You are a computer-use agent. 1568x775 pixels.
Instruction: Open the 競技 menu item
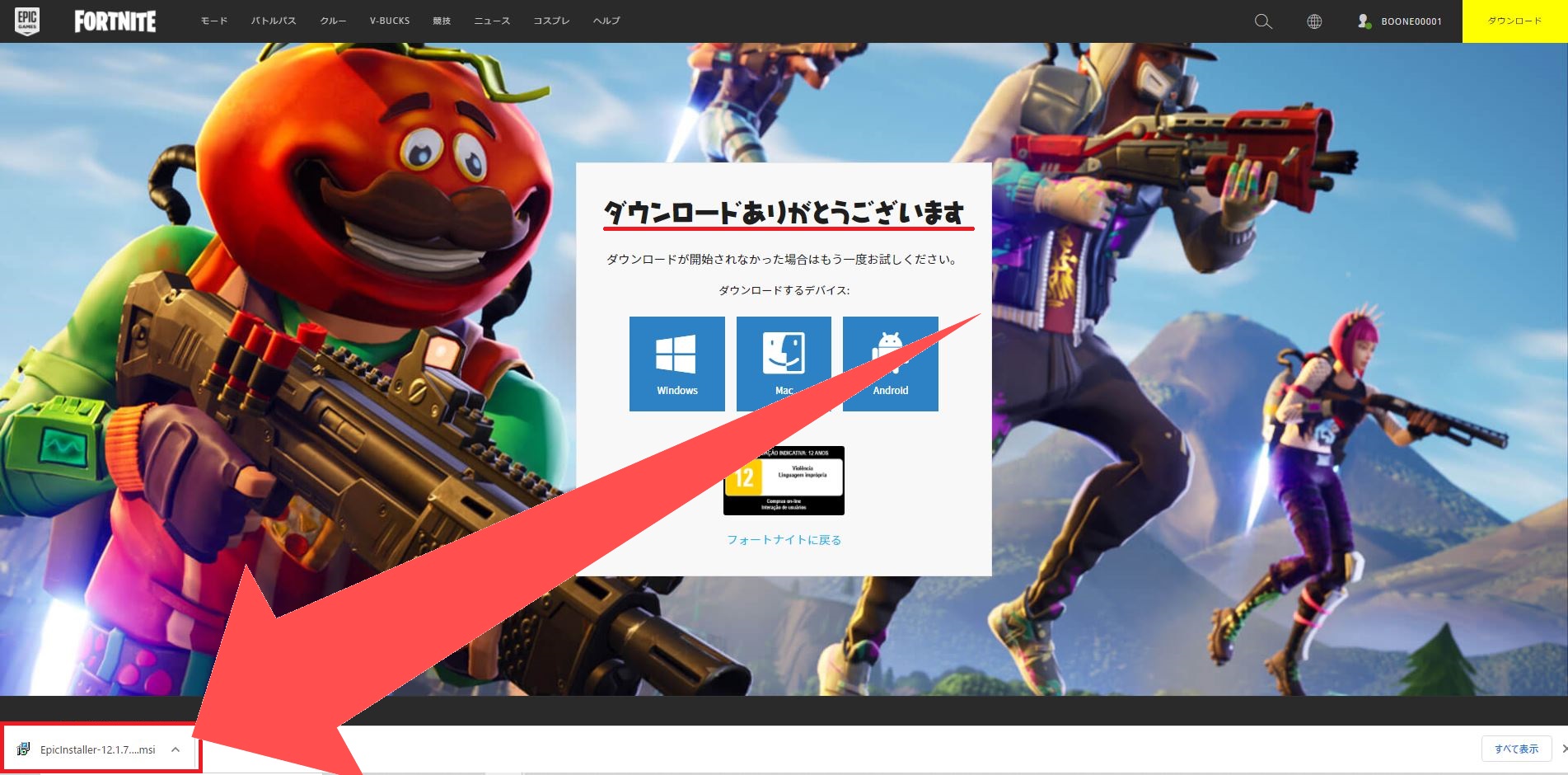point(442,21)
